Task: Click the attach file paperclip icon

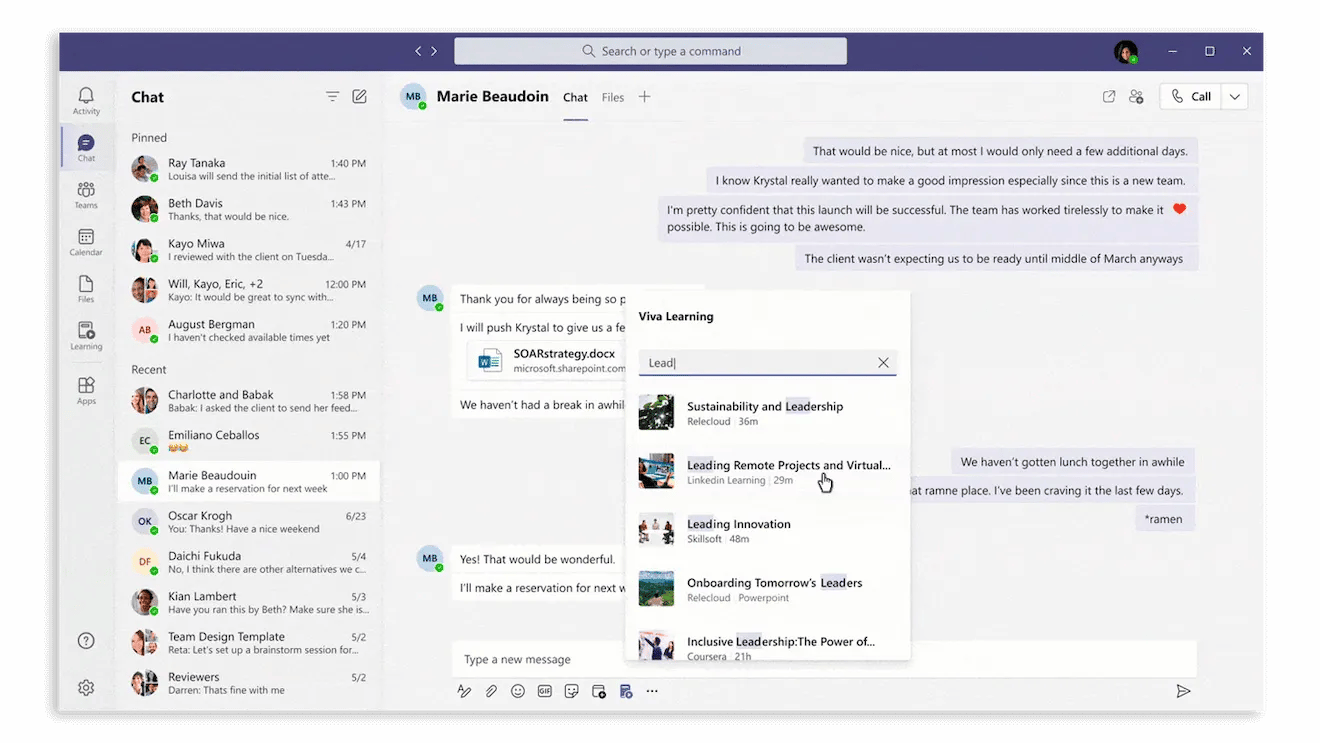Action: 491,691
